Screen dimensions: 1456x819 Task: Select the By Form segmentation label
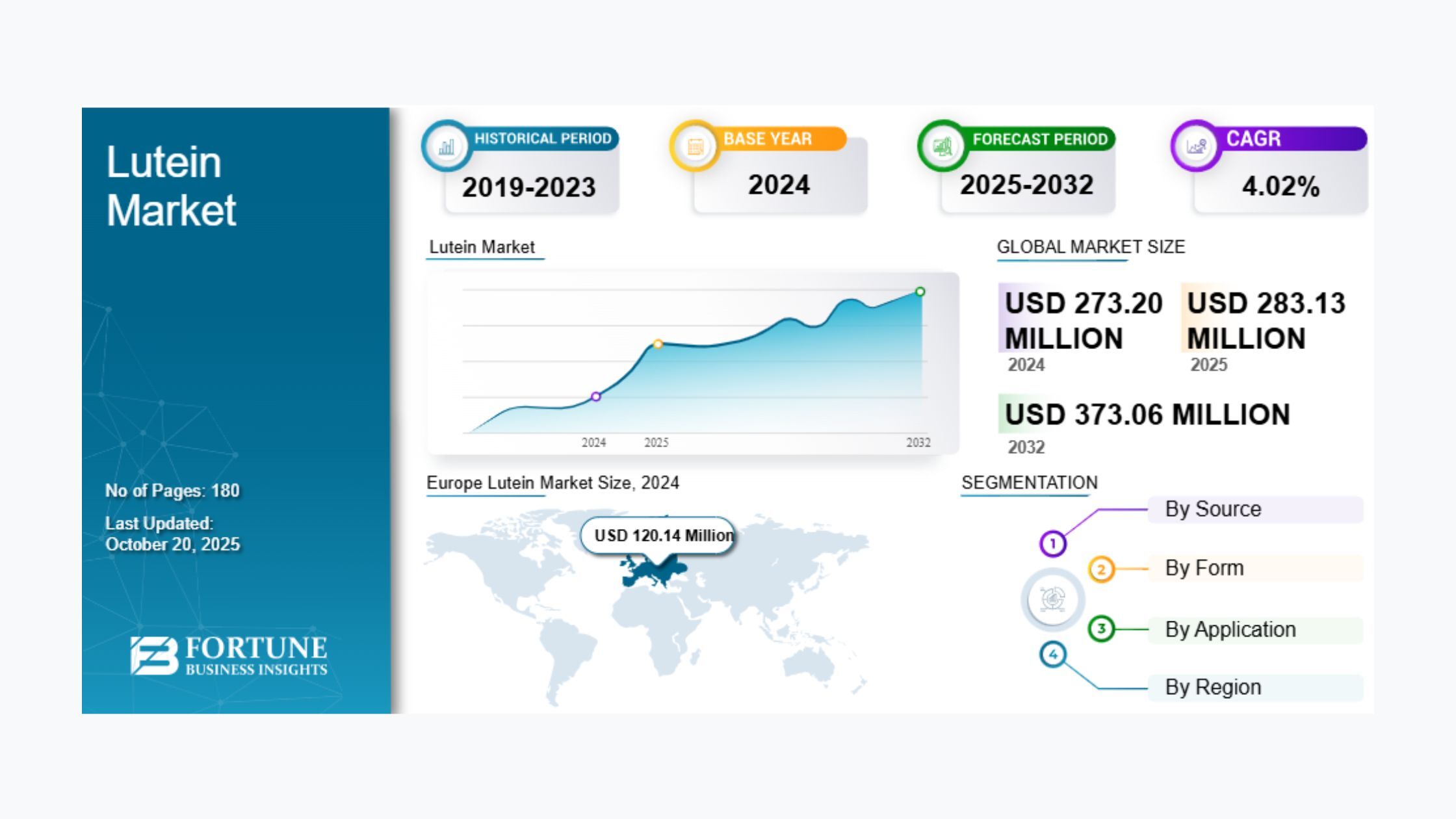tap(1204, 568)
